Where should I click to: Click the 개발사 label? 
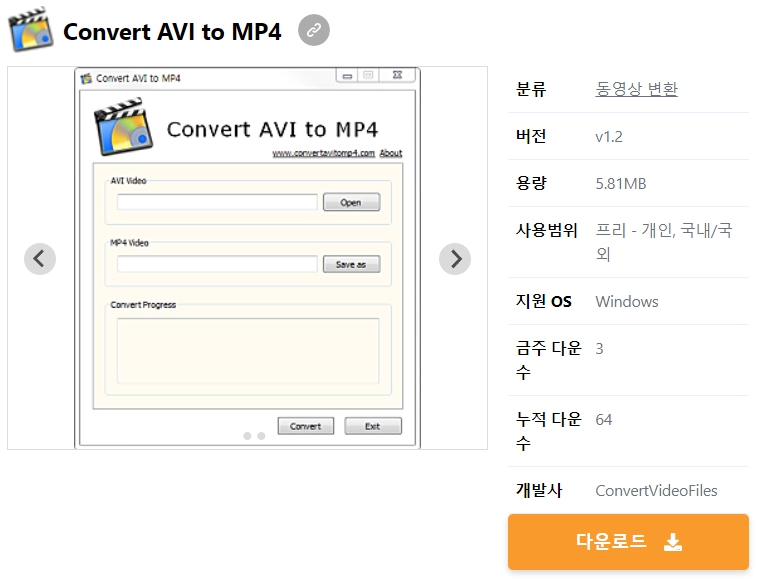coord(539,490)
